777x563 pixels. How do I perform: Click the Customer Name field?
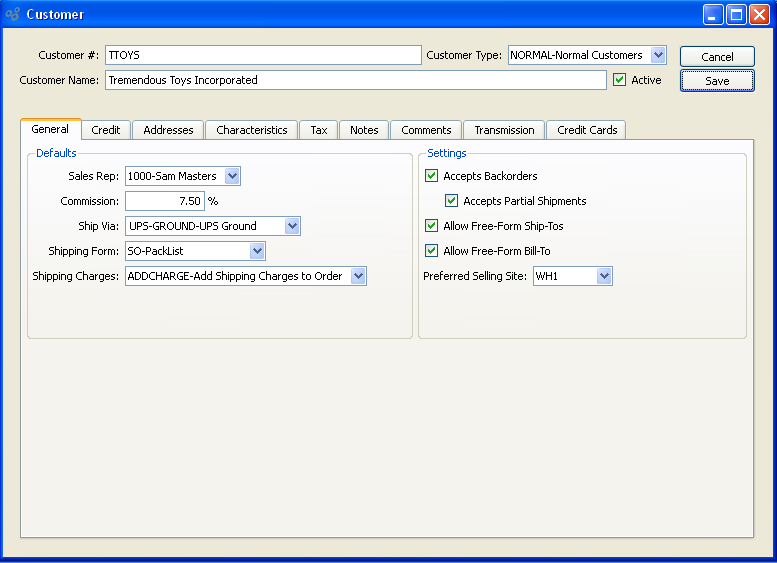356,80
